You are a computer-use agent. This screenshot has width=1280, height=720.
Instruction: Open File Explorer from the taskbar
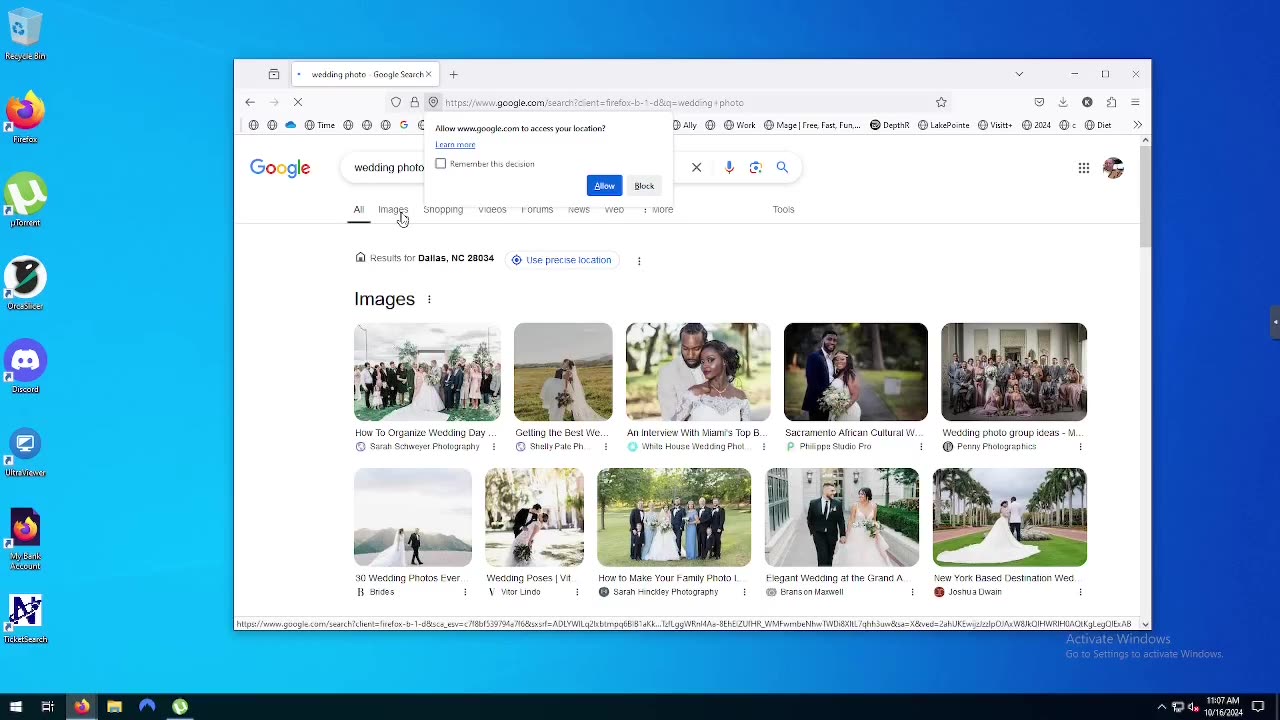pyautogui.click(x=114, y=707)
